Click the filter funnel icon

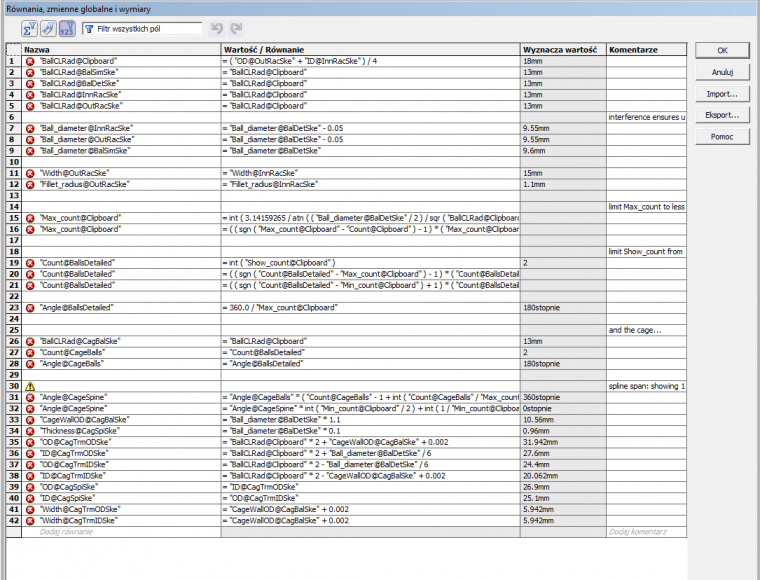point(89,29)
